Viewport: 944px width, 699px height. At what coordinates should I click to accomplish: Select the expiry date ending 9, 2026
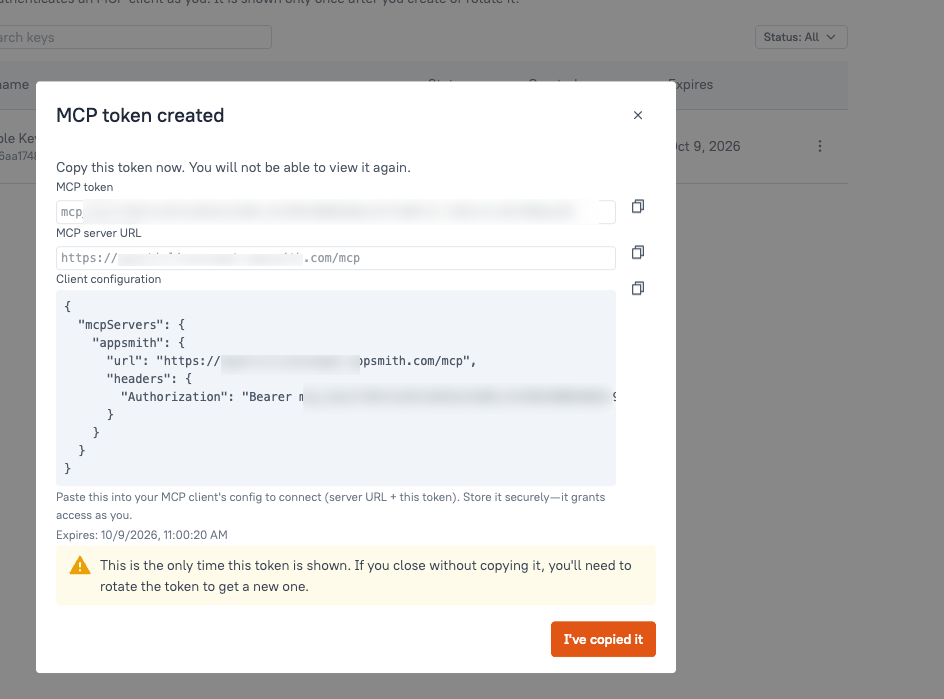coord(708,146)
